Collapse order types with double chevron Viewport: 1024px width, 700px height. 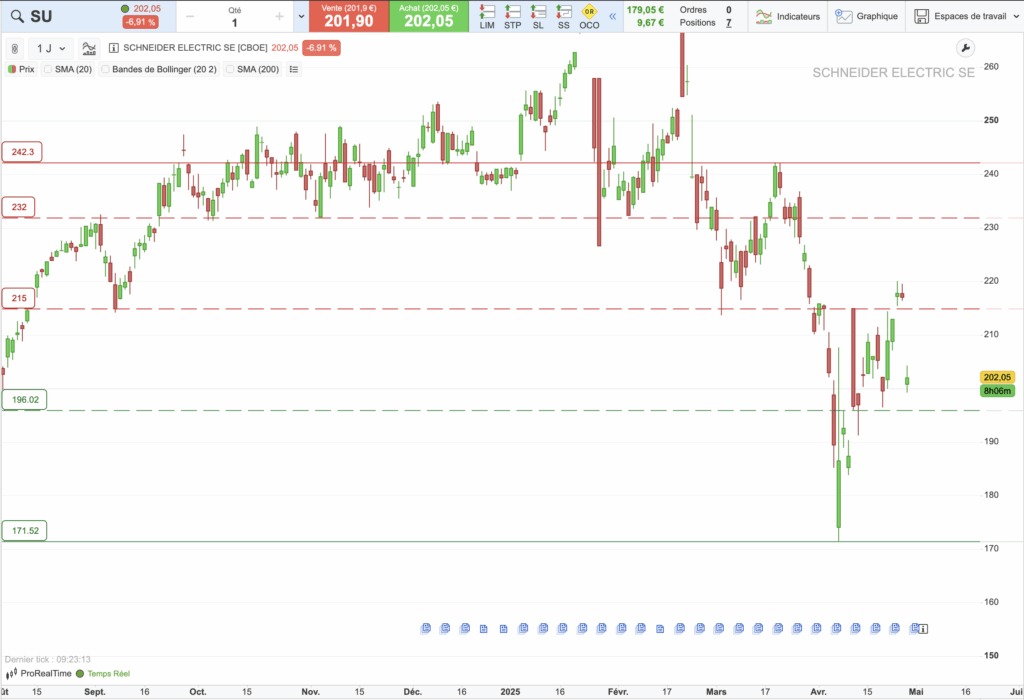[613, 16]
